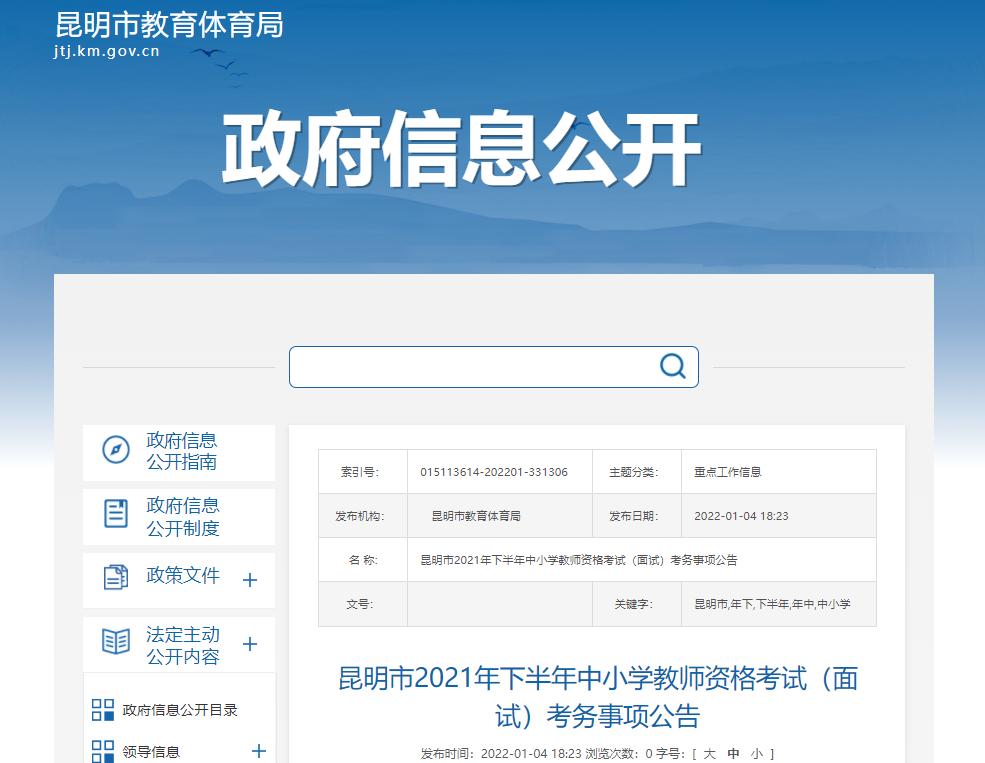Click the search magnifier icon
The image size is (985, 763).
point(672,366)
